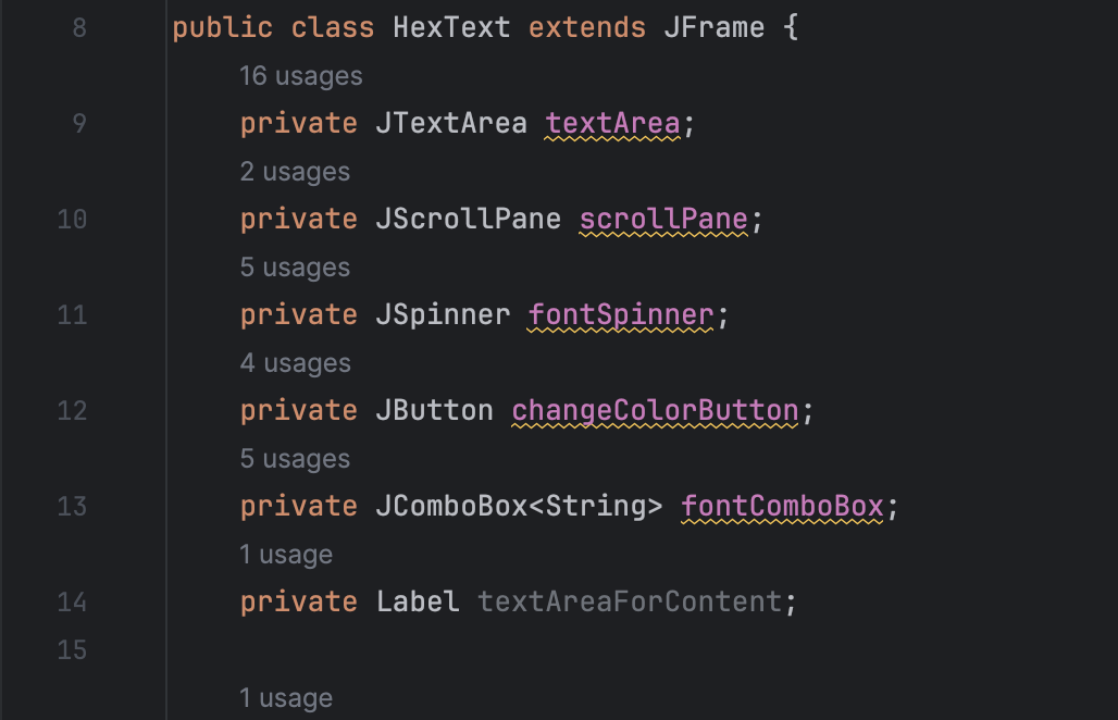
Task: Click the fontSpinner field identifier
Action: coord(620,315)
